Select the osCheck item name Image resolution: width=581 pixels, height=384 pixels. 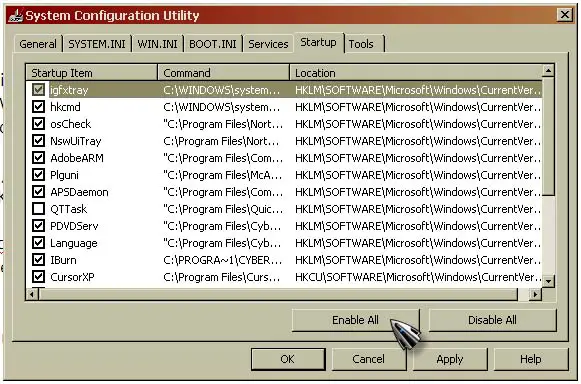click(x=71, y=124)
